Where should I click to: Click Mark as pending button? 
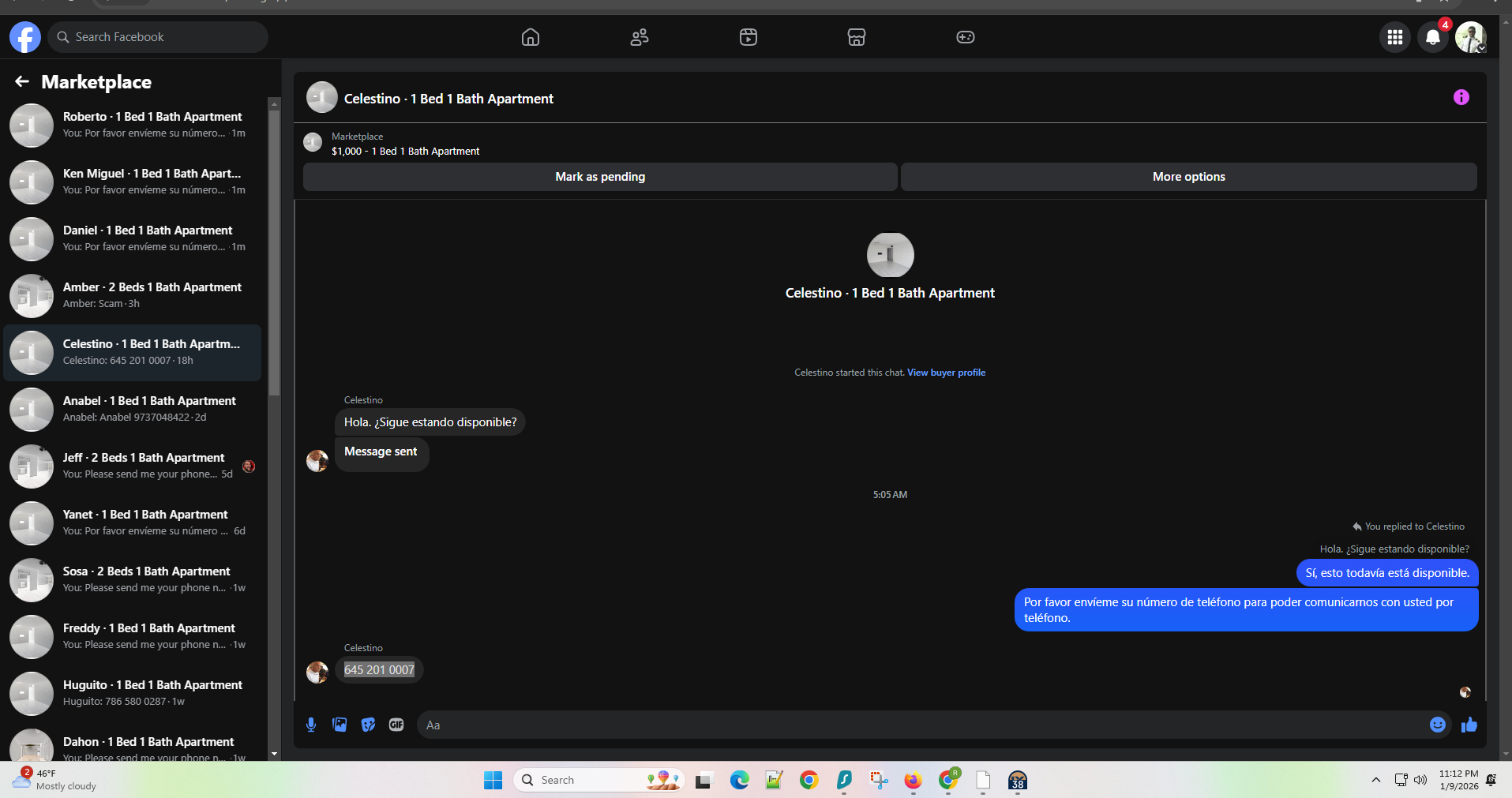(600, 177)
